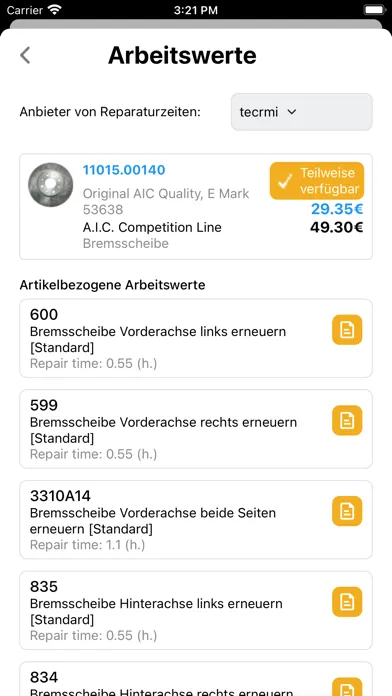Open document icon for labor 834
Image resolution: width=392 pixels, height=696 pixels.
347,687
